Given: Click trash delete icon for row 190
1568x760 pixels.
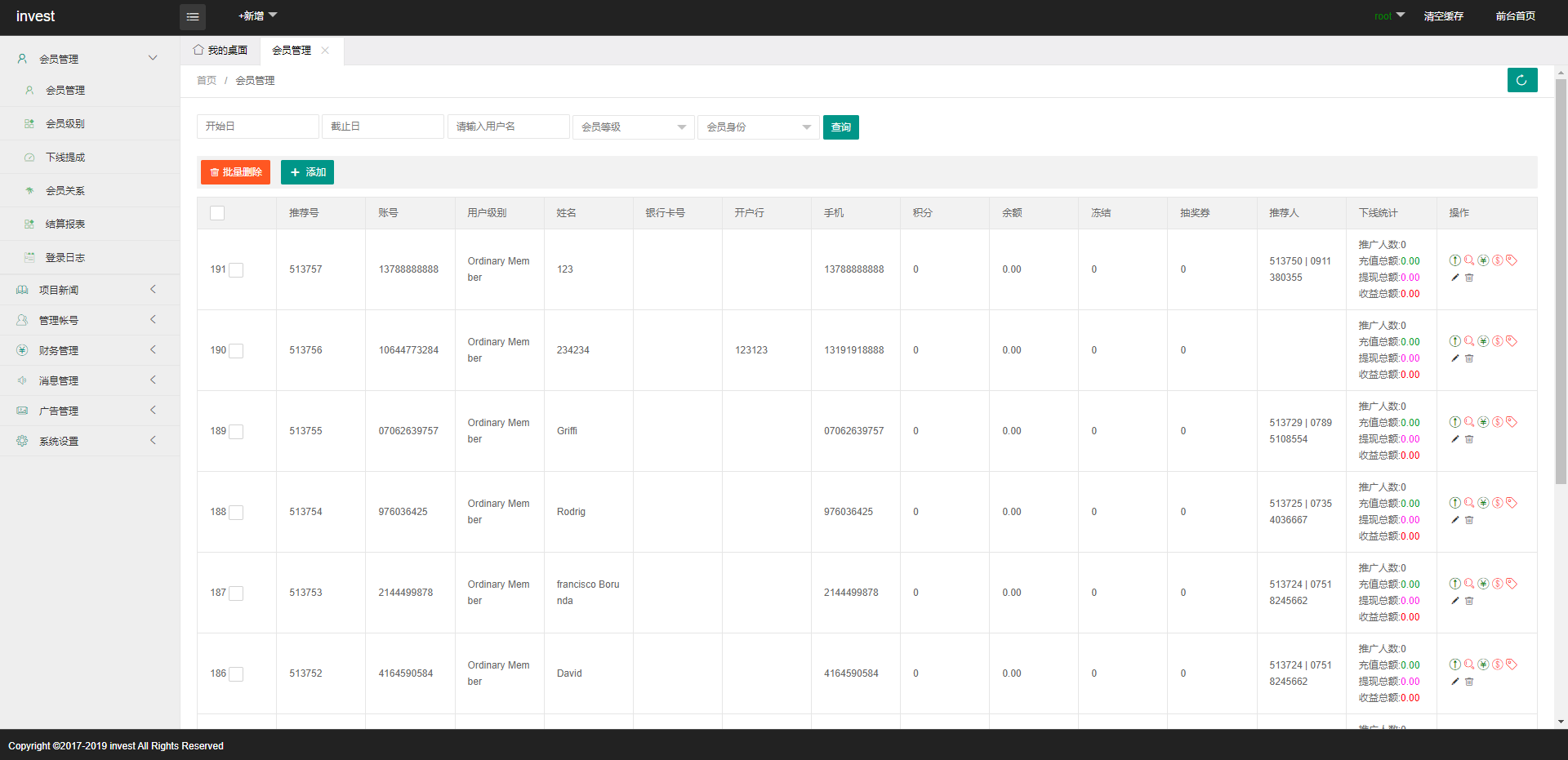Looking at the screenshot, I should point(1469,358).
